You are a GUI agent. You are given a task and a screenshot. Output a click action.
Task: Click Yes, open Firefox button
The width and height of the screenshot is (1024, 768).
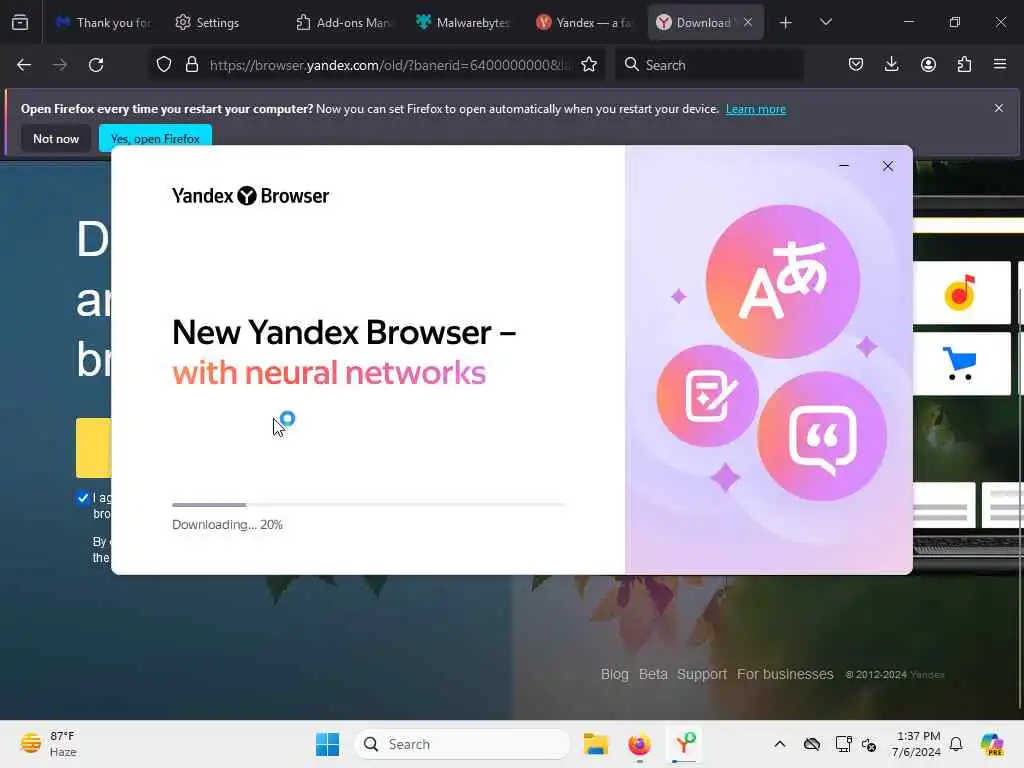click(155, 138)
